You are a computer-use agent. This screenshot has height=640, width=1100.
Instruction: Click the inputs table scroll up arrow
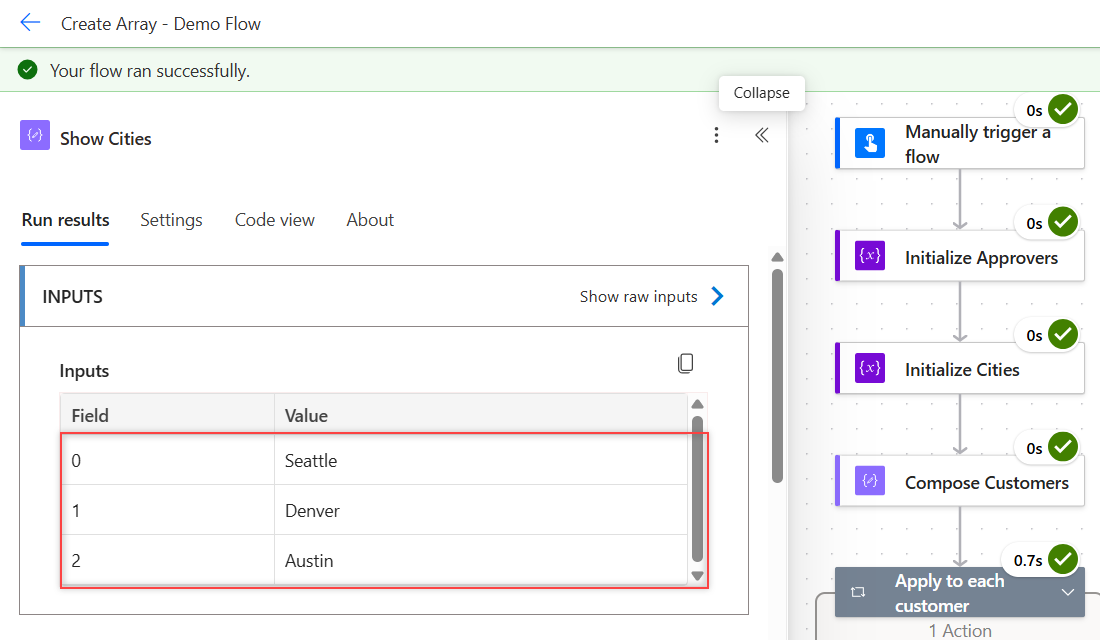point(697,404)
